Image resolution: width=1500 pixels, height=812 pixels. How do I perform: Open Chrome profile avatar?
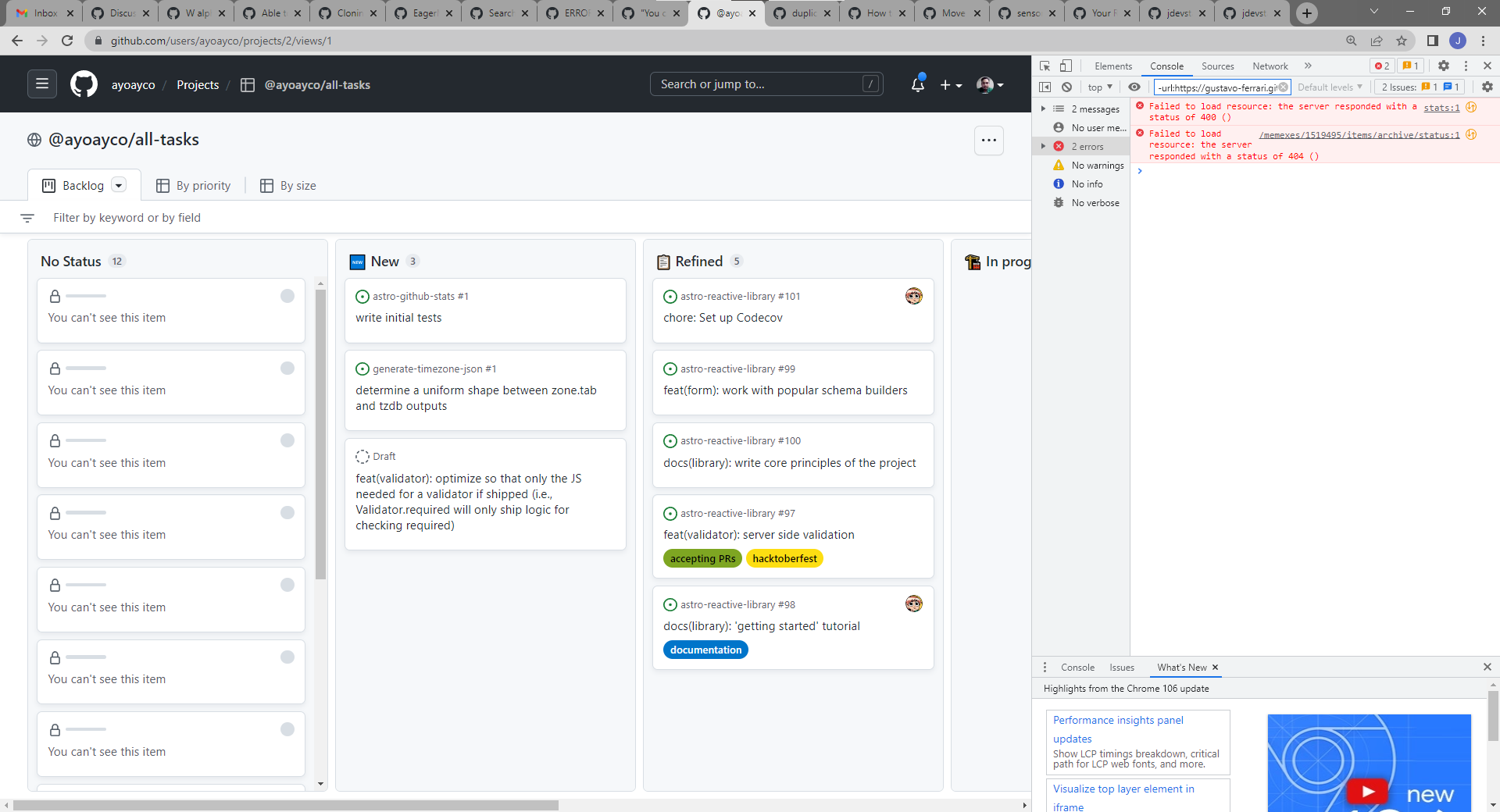pyautogui.click(x=1458, y=41)
